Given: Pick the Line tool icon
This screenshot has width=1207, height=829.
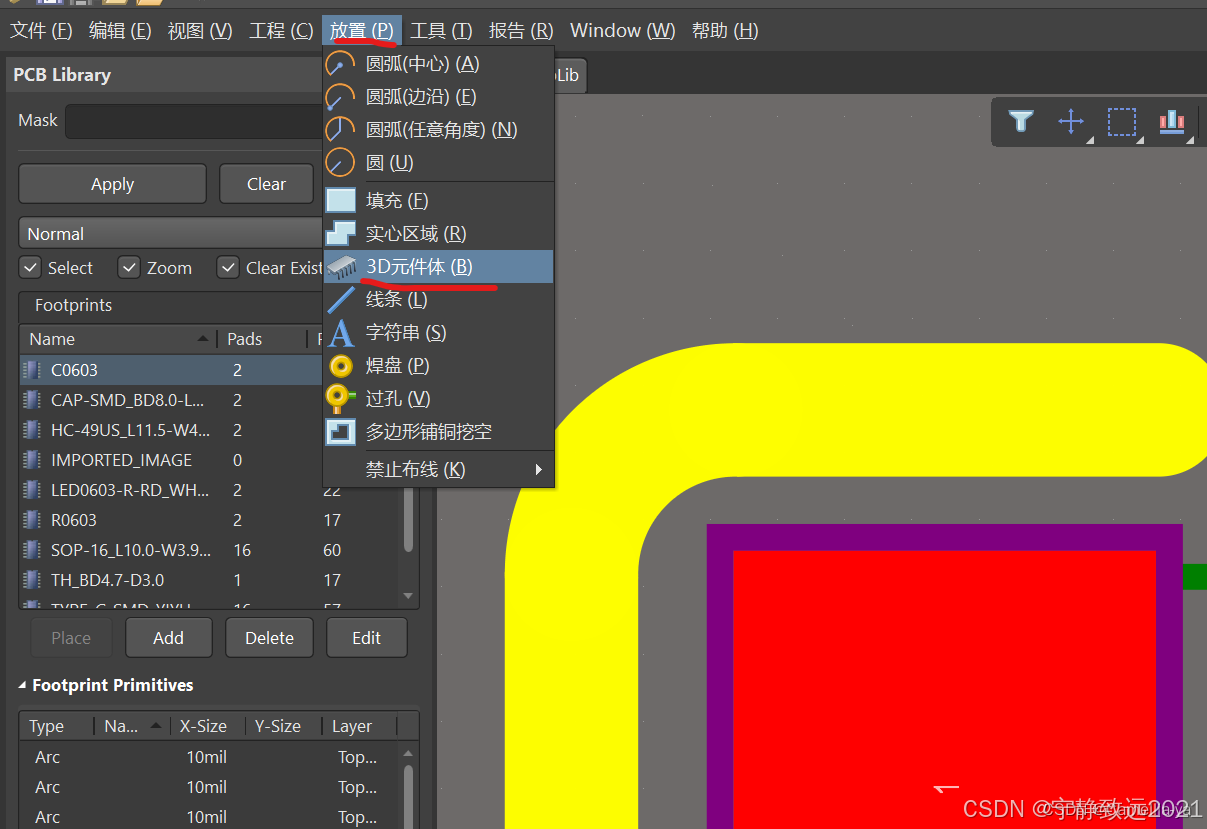Looking at the screenshot, I should (x=341, y=299).
